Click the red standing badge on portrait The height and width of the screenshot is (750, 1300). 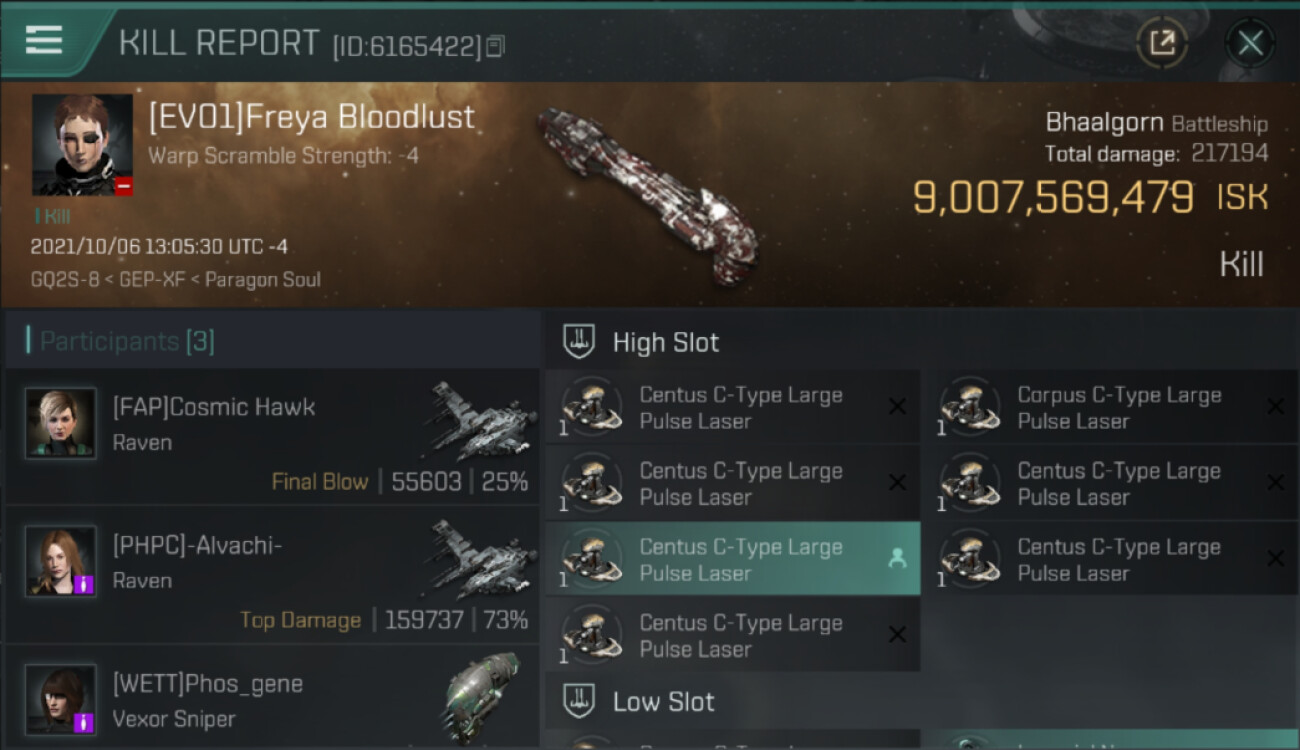tap(123, 186)
